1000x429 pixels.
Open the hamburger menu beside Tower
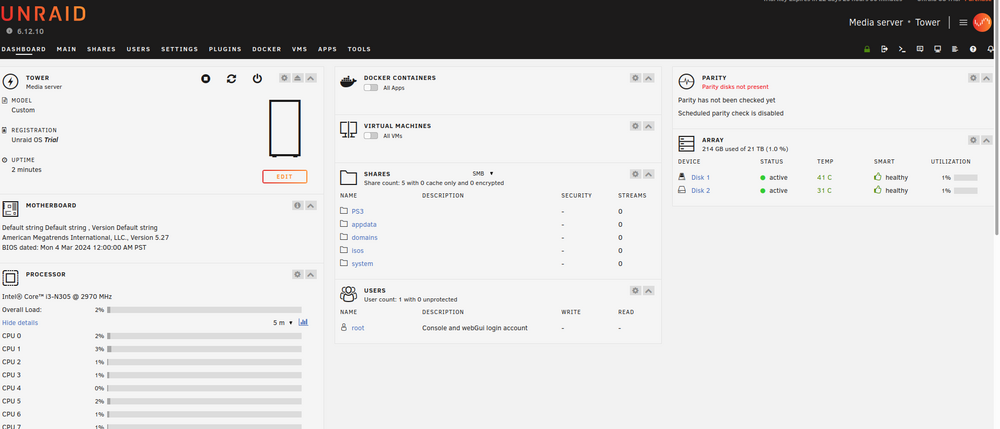pyautogui.click(x=963, y=22)
